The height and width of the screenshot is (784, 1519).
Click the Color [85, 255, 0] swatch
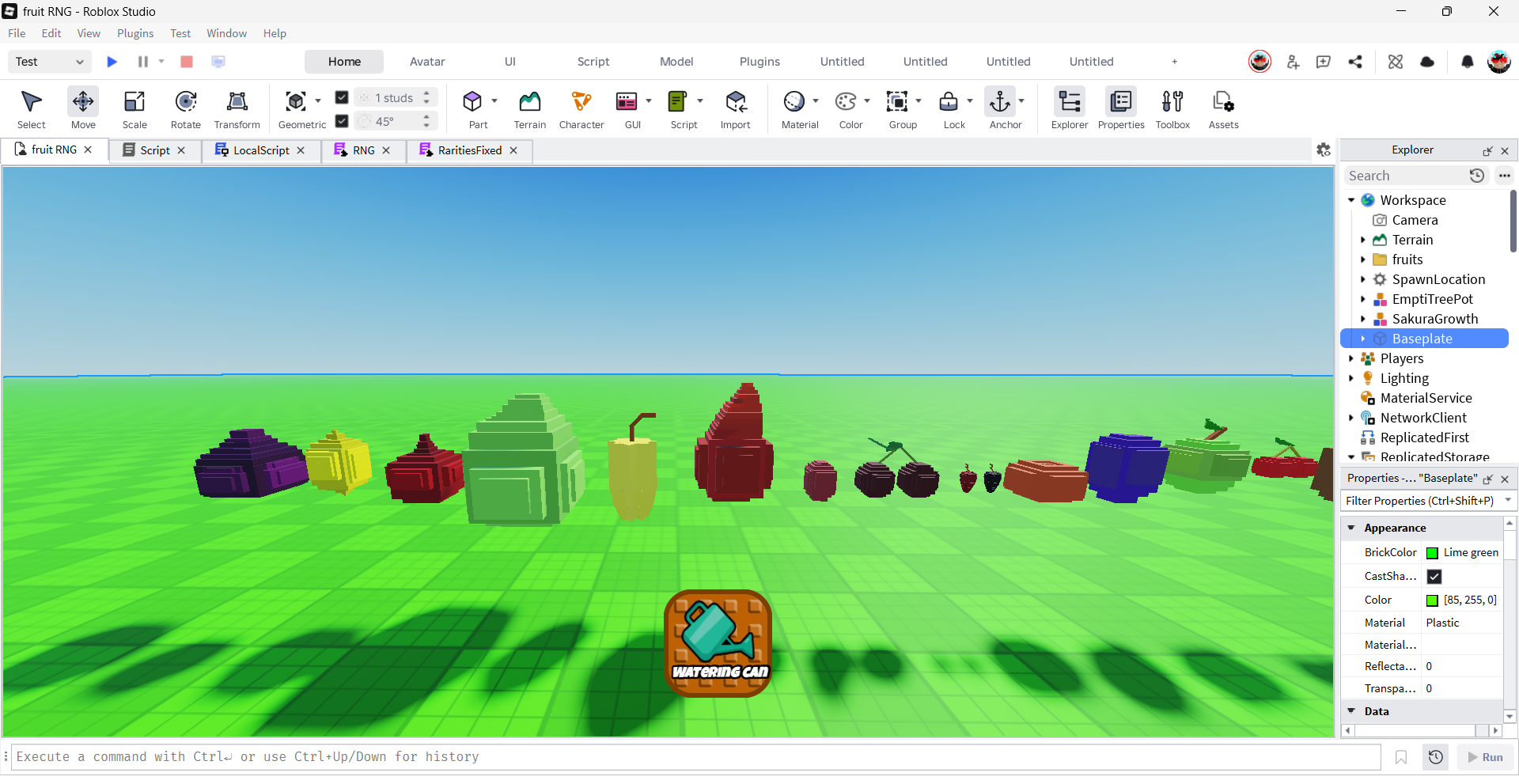point(1432,600)
